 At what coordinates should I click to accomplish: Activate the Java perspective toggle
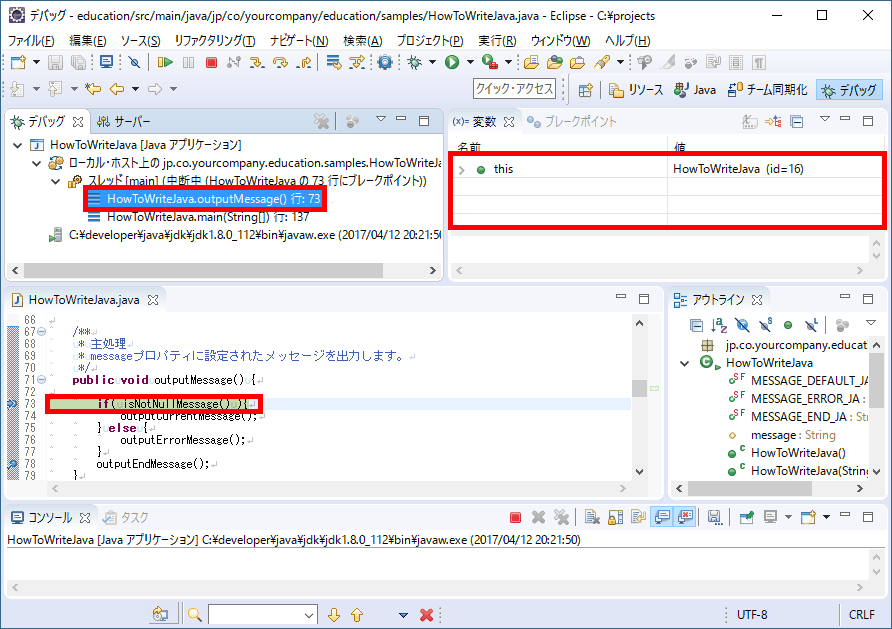coord(697,88)
